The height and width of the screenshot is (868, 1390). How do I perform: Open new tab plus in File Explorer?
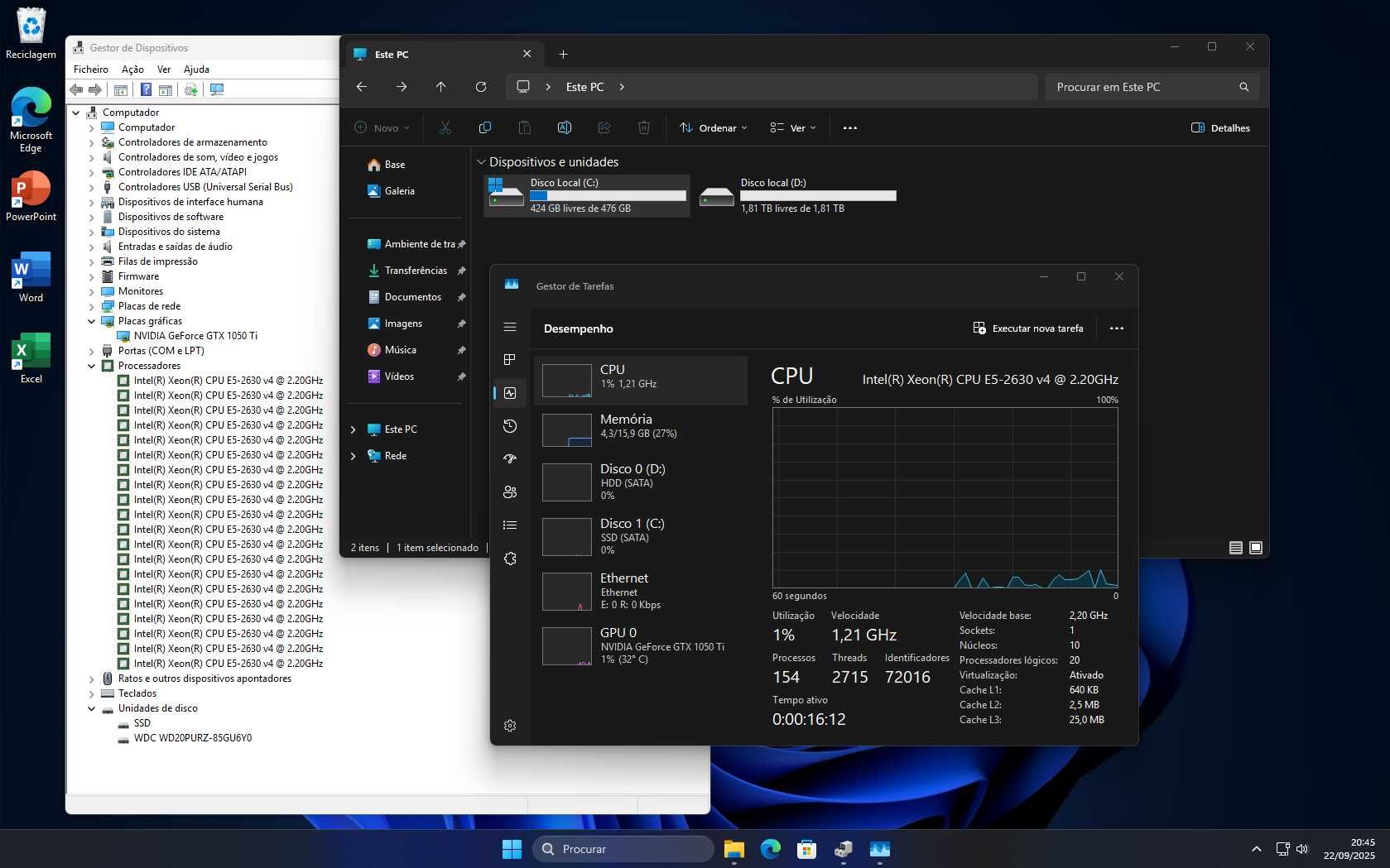point(564,55)
